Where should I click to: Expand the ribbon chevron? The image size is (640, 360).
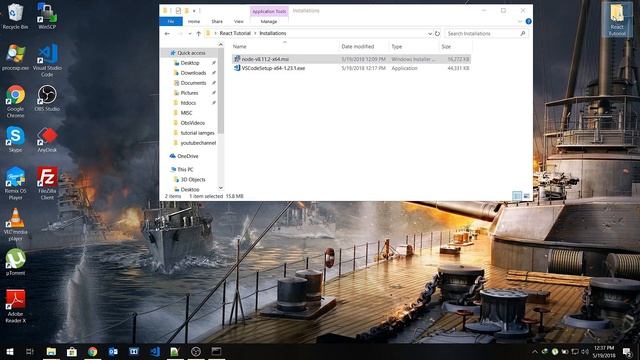coord(520,21)
